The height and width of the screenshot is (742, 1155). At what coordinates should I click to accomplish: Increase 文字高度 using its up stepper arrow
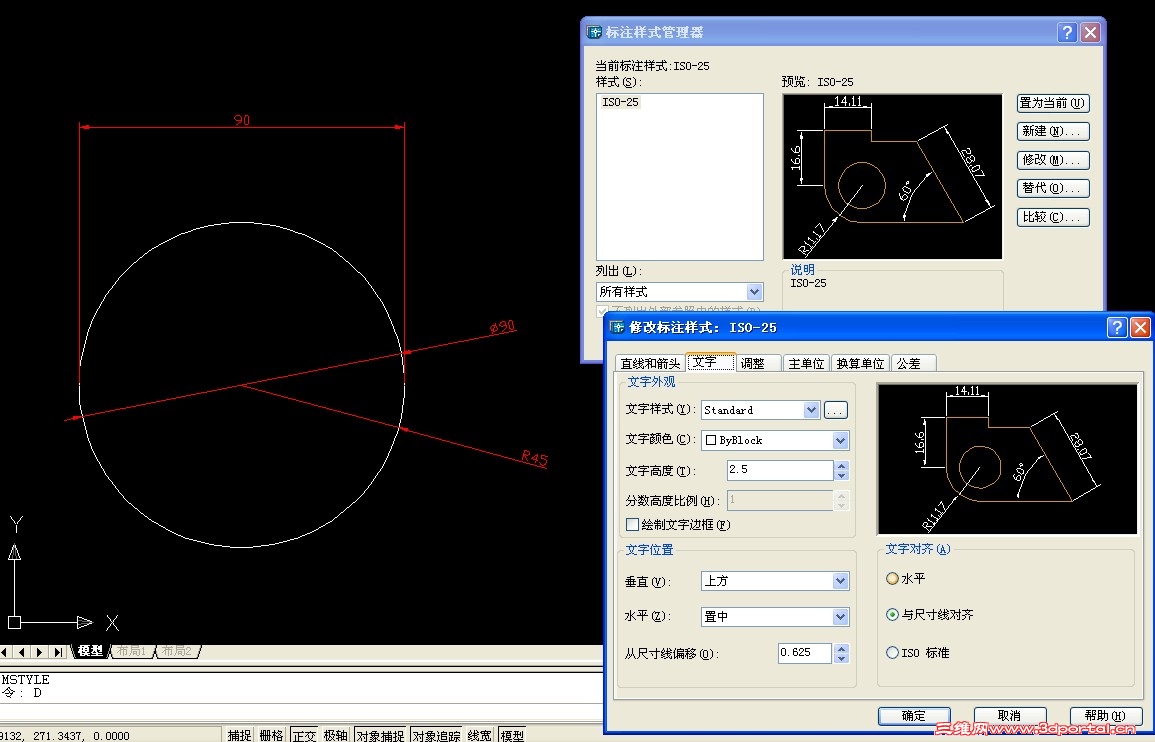coord(841,465)
